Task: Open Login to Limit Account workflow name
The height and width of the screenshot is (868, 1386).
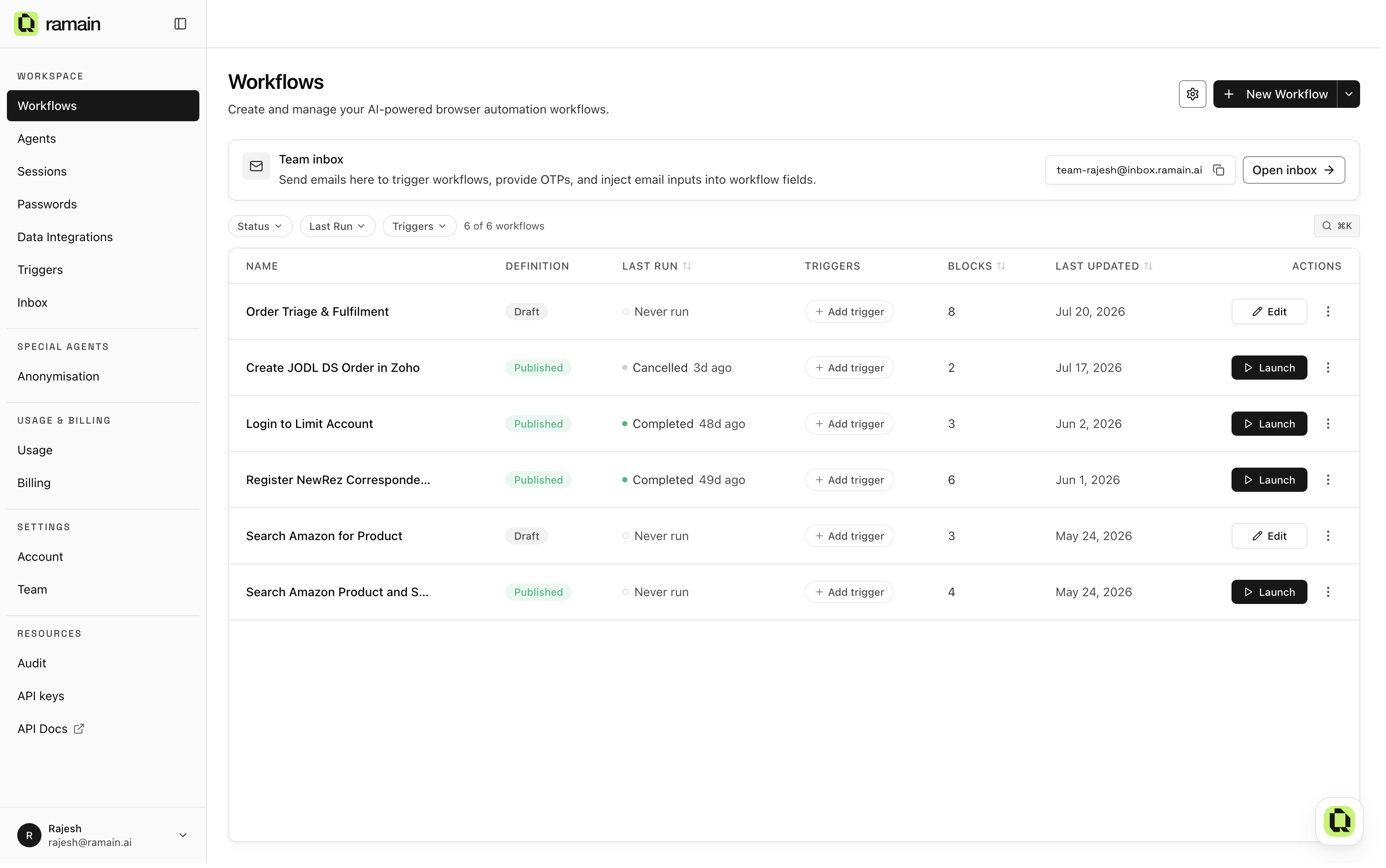Action: point(309,424)
